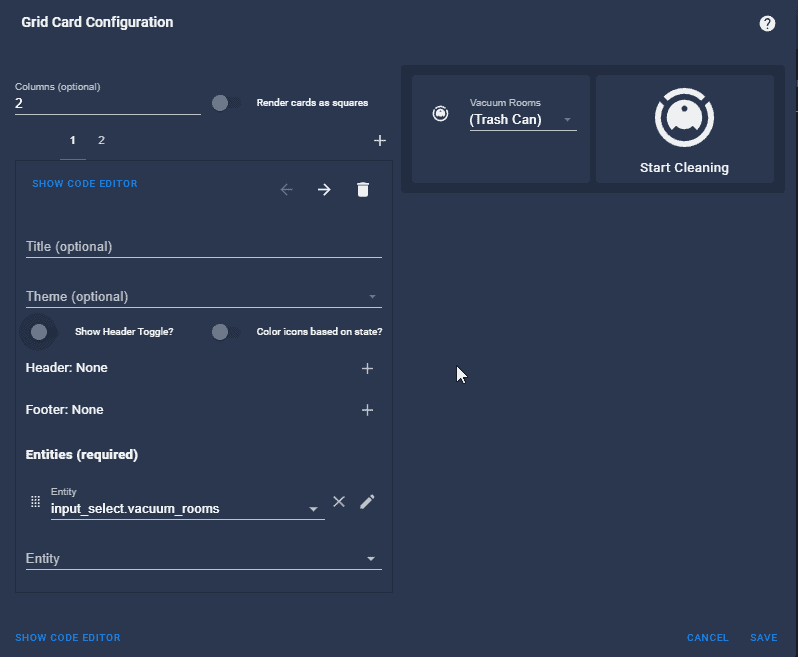
Task: Open the empty Entity dropdown arrow
Action: [x=371, y=559]
